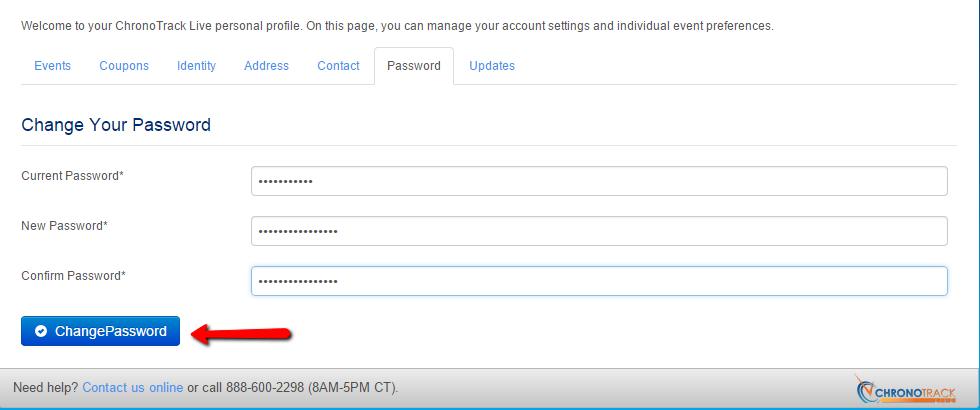Viewport: 980px width, 410px height.
Task: Click the Current Password* label
Action: (x=72, y=176)
